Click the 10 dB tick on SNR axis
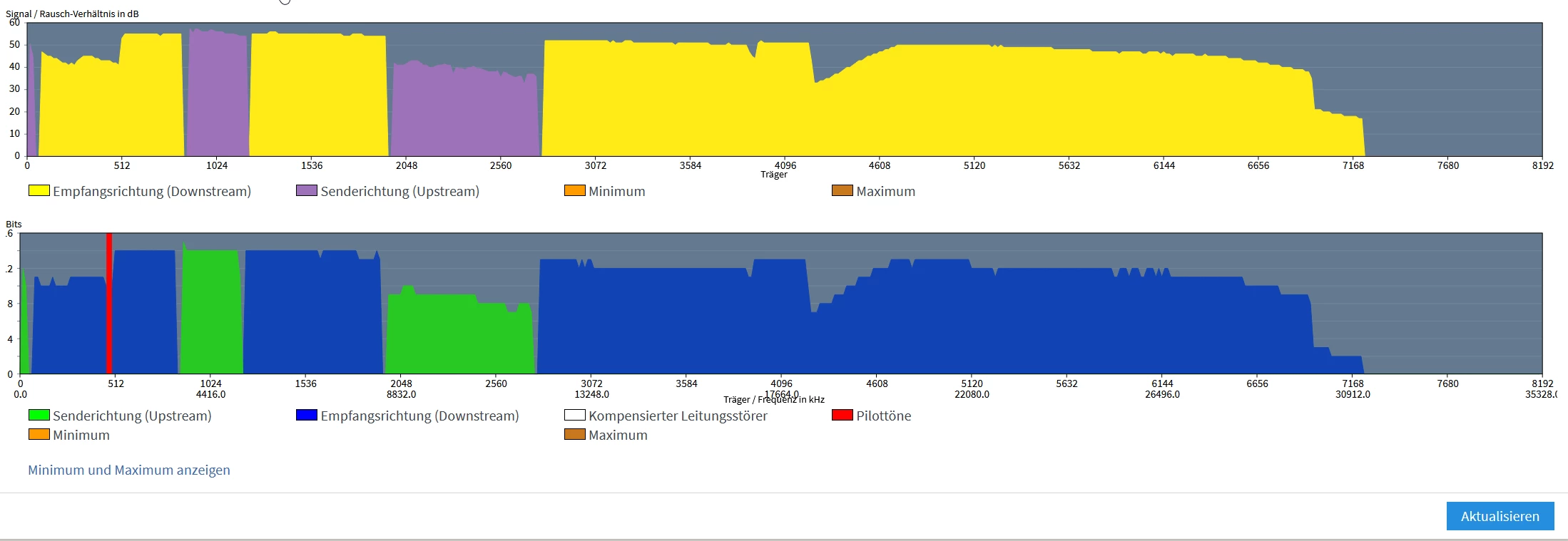The width and height of the screenshot is (1568, 541). (x=14, y=133)
